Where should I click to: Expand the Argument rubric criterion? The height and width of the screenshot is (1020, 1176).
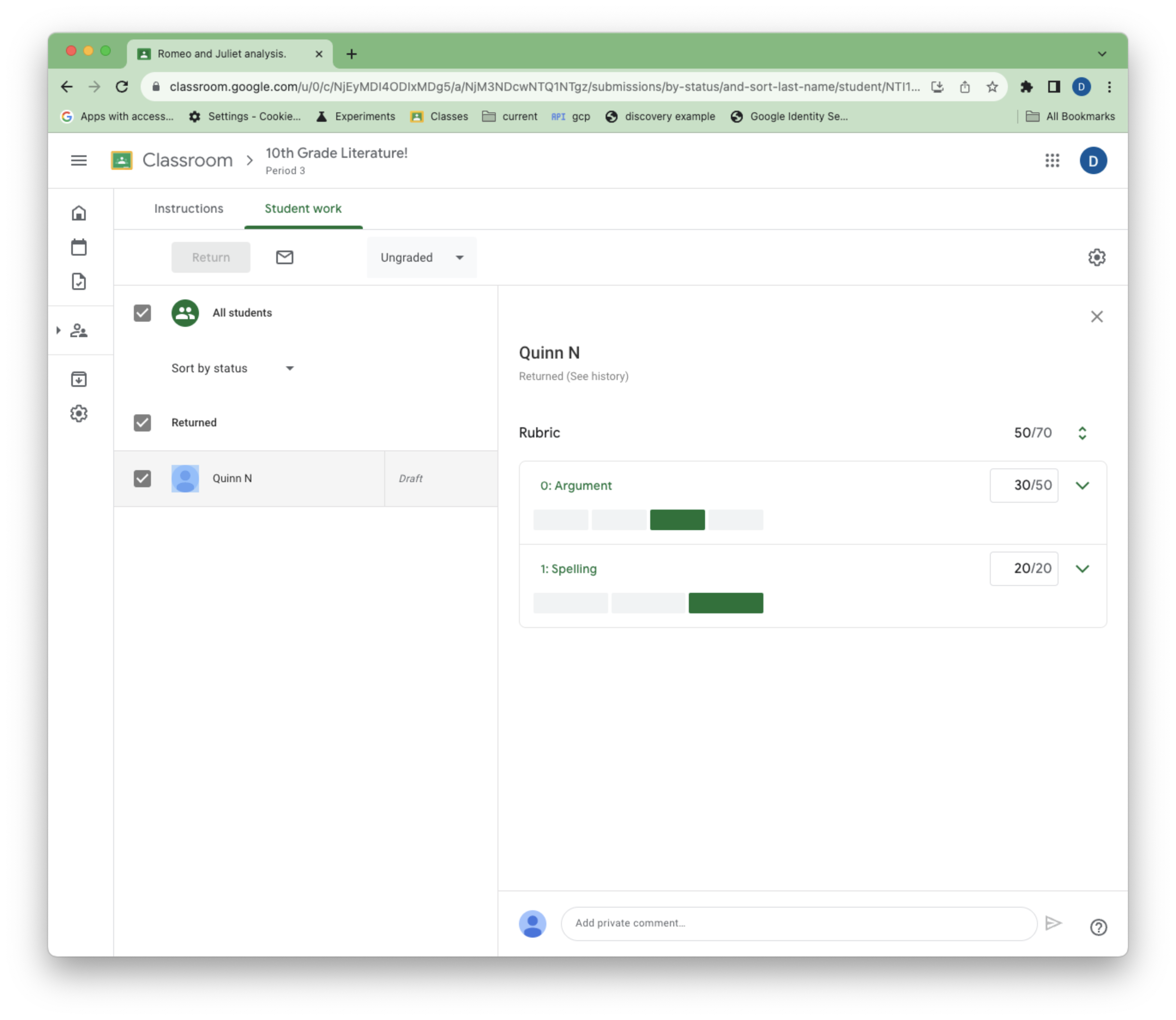coord(1082,485)
